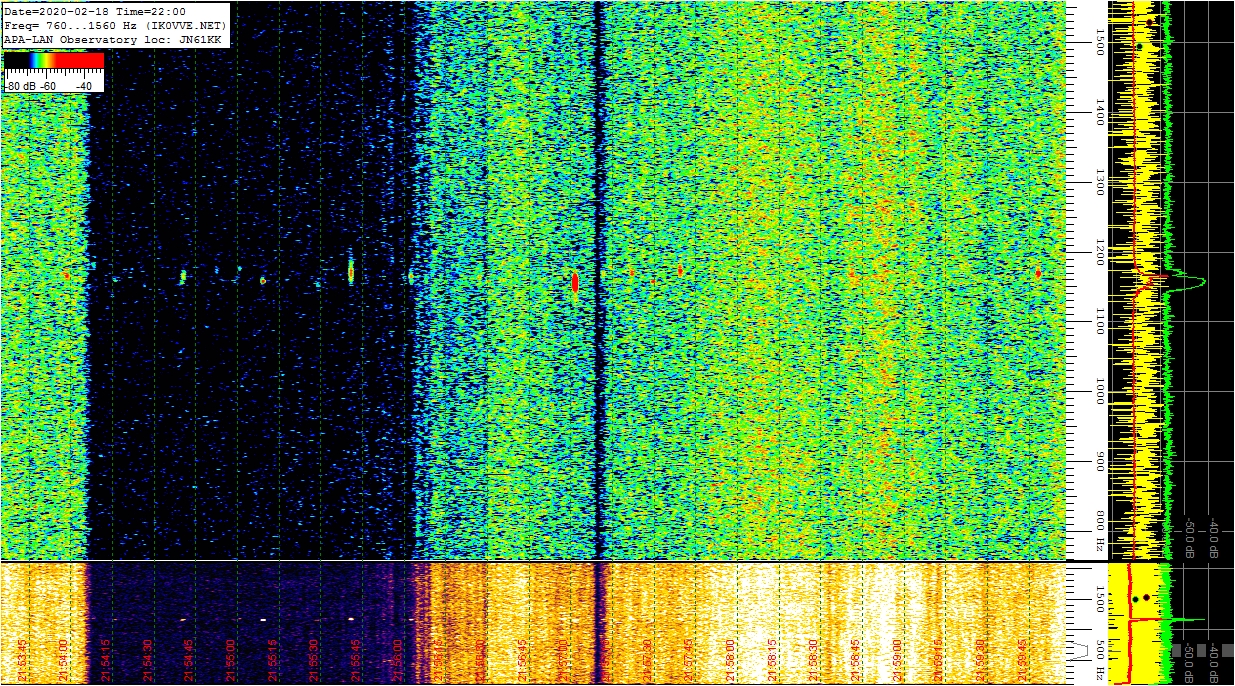
Task: Click the 21:57:45 time marker
Action: [x=689, y=660]
